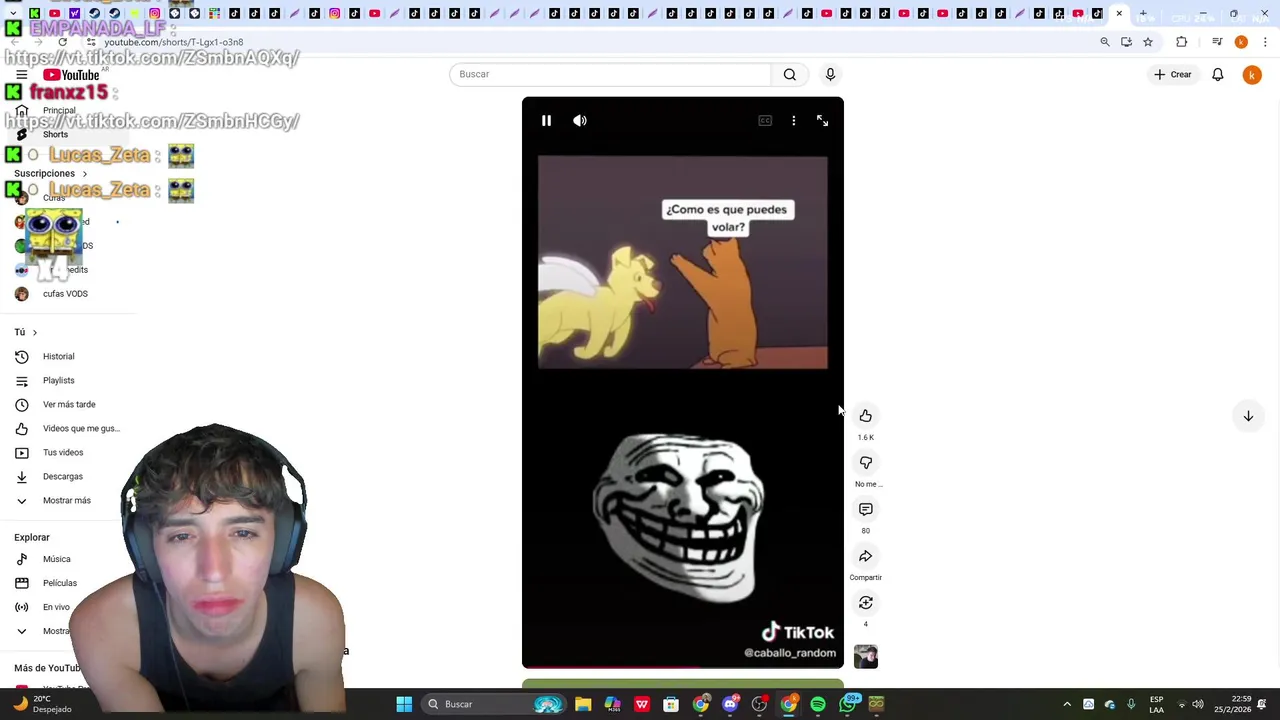1280x720 pixels.
Task: Toggle subtitles on the Short
Action: pyautogui.click(x=765, y=121)
